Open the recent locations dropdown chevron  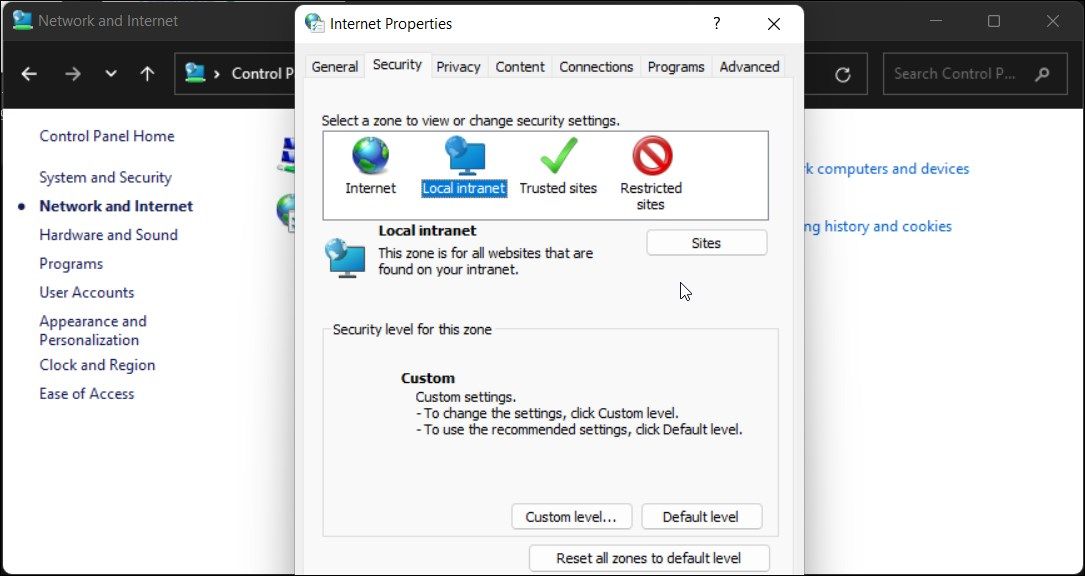110,73
